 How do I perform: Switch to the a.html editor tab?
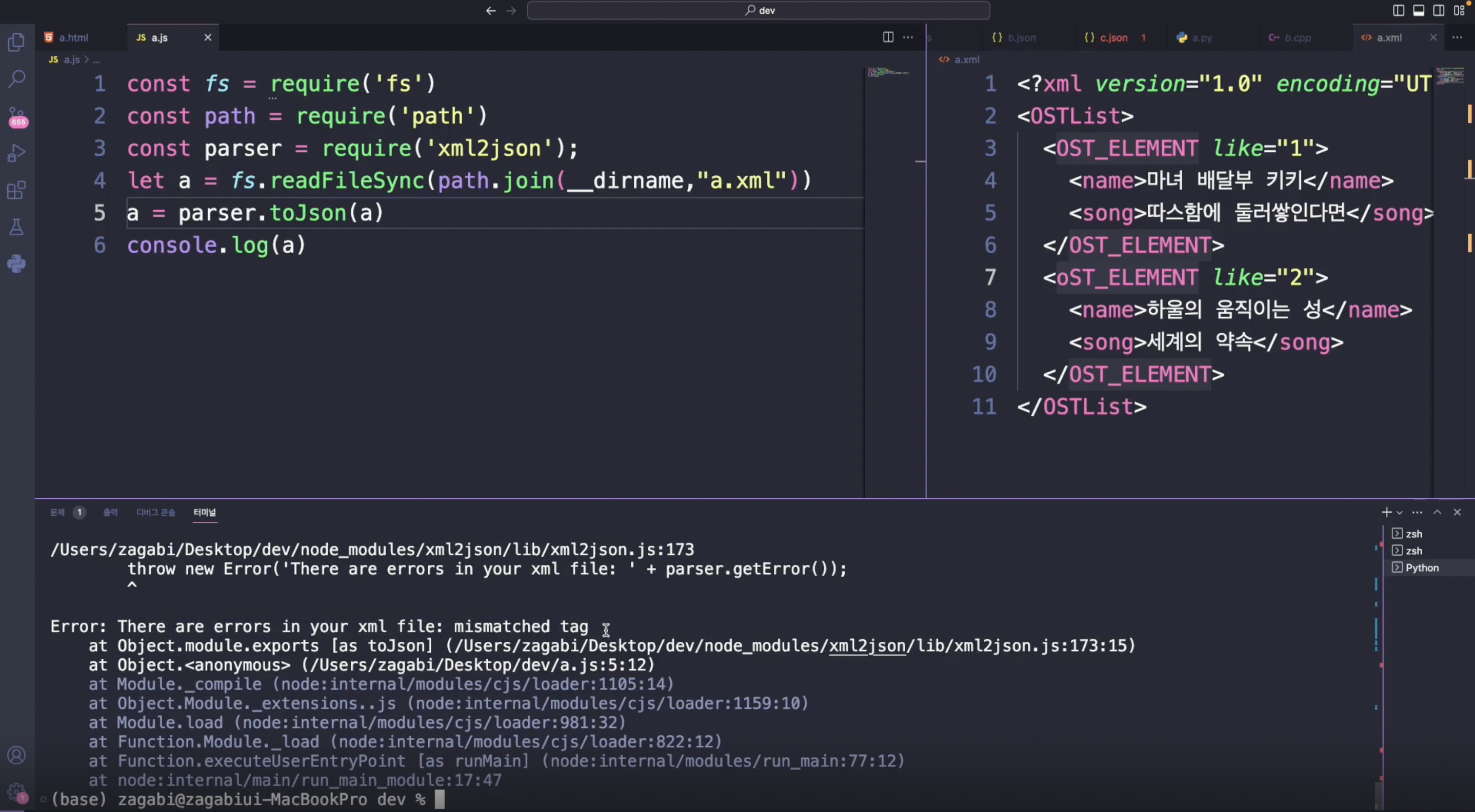click(73, 38)
